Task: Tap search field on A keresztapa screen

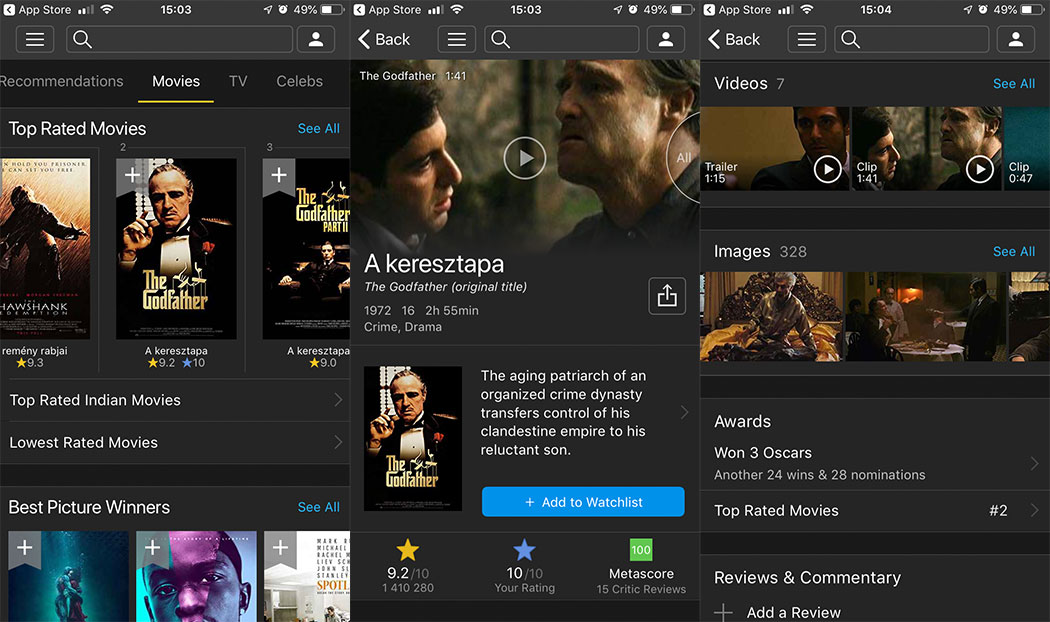Action: click(561, 40)
